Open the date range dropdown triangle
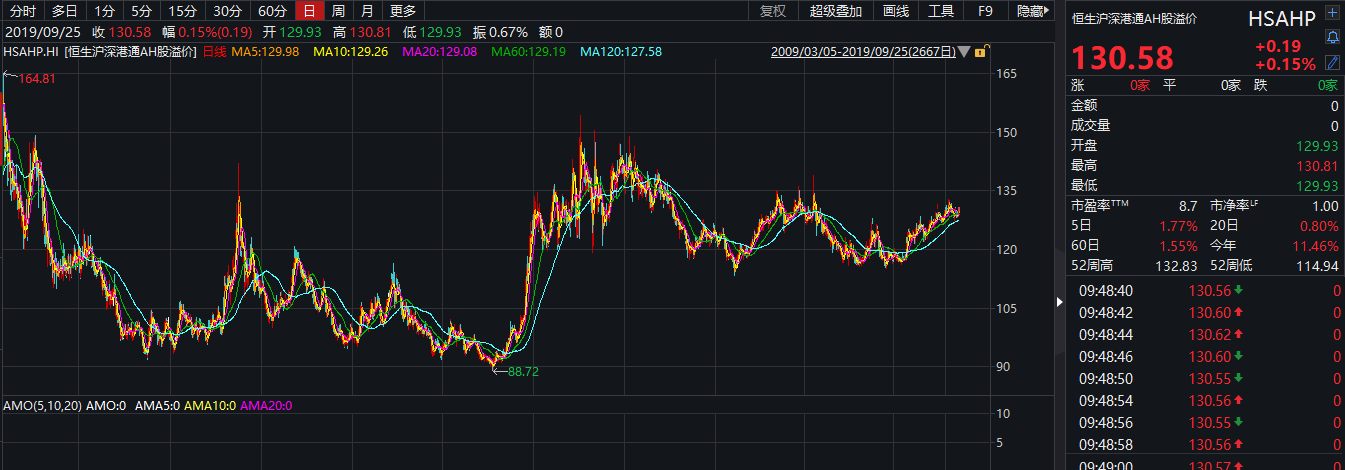Viewport: 1345px width, 470px height. [x=964, y=51]
